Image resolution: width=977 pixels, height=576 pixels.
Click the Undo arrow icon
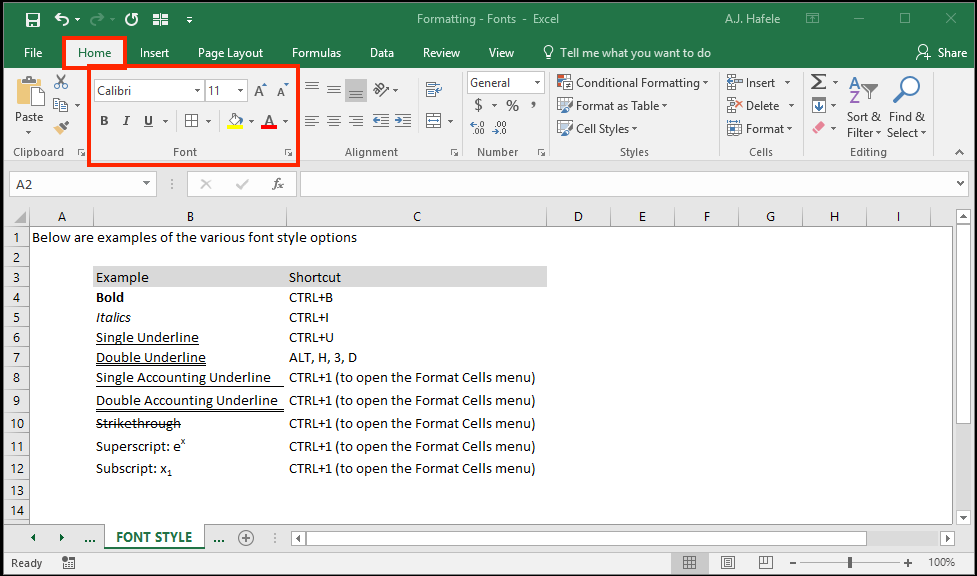point(62,19)
